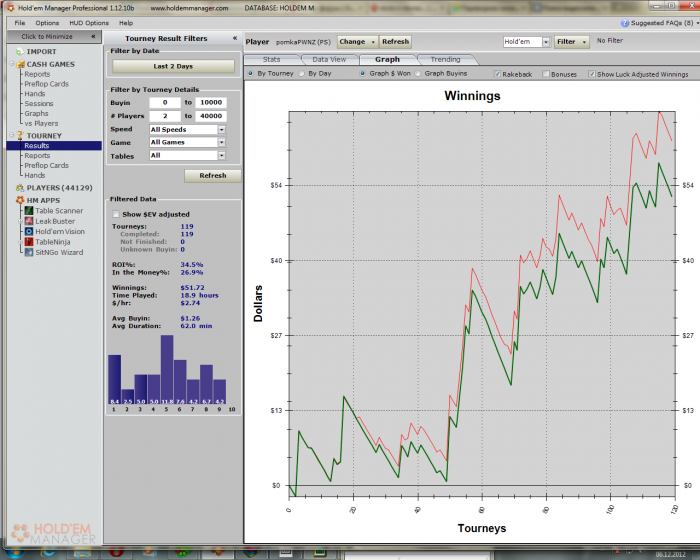
Task: Open Cash Games Sessions
Action: (39, 104)
